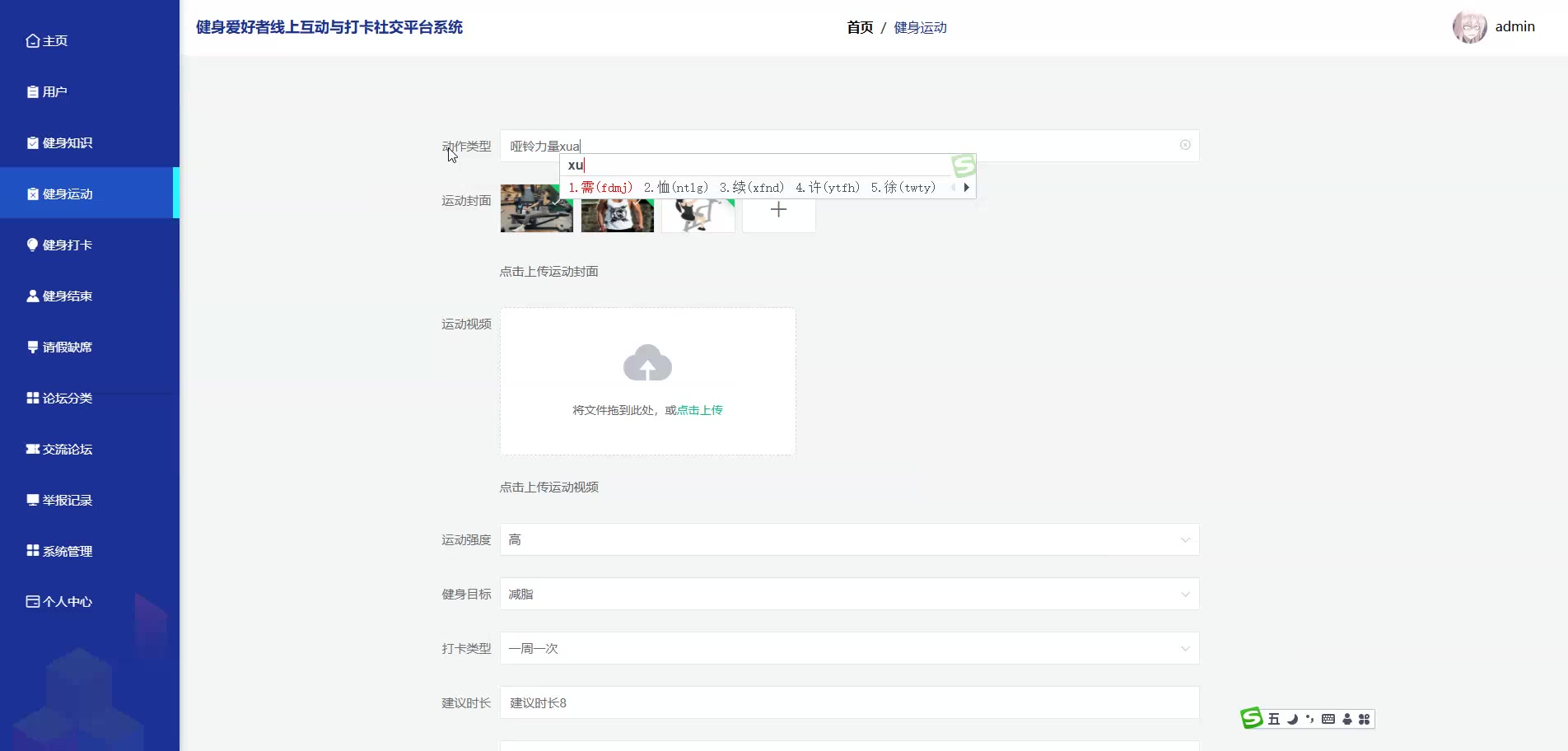Click the 打卡类型 field label
1568x751 pixels.
(466, 649)
